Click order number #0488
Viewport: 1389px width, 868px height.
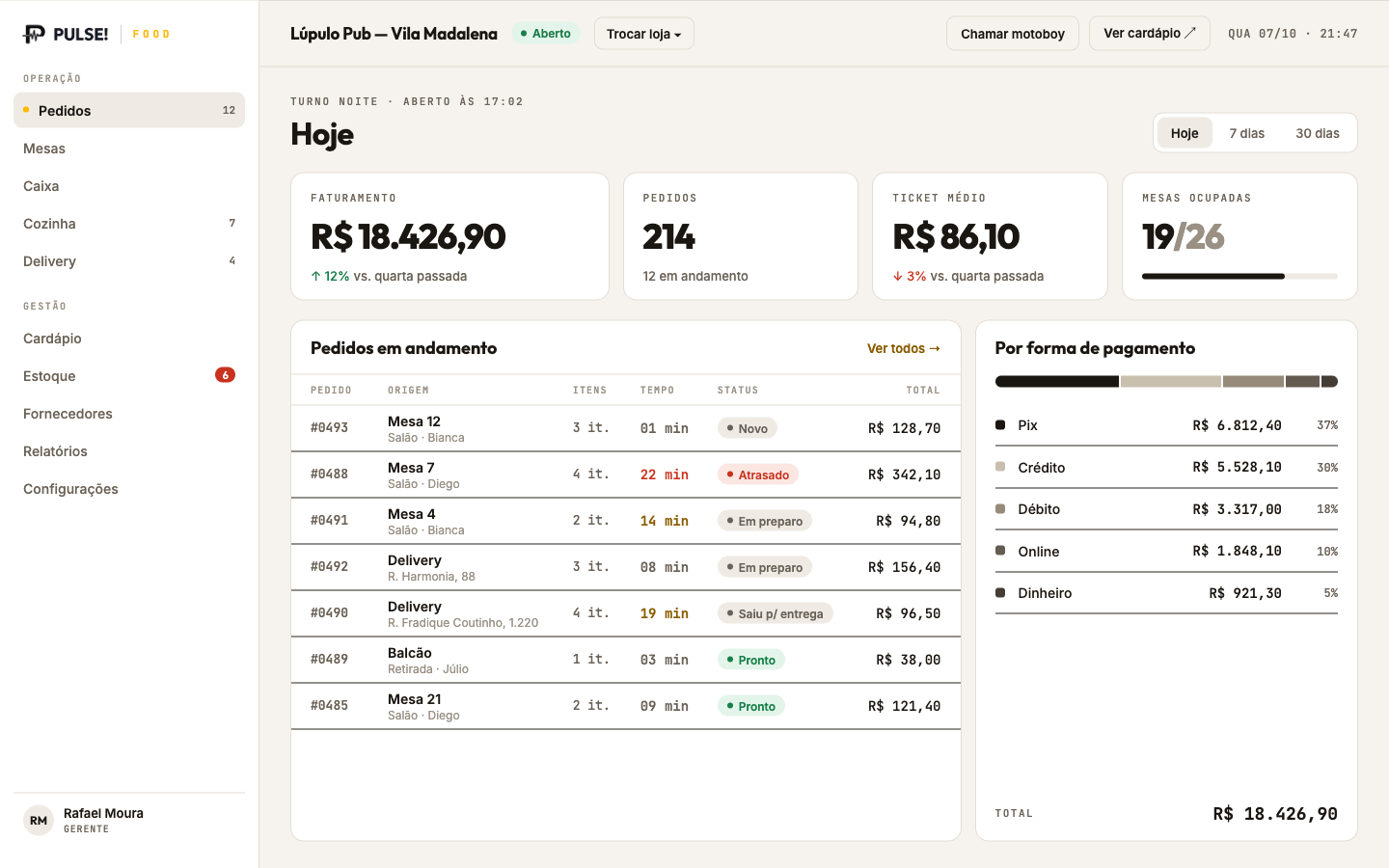[x=329, y=474]
